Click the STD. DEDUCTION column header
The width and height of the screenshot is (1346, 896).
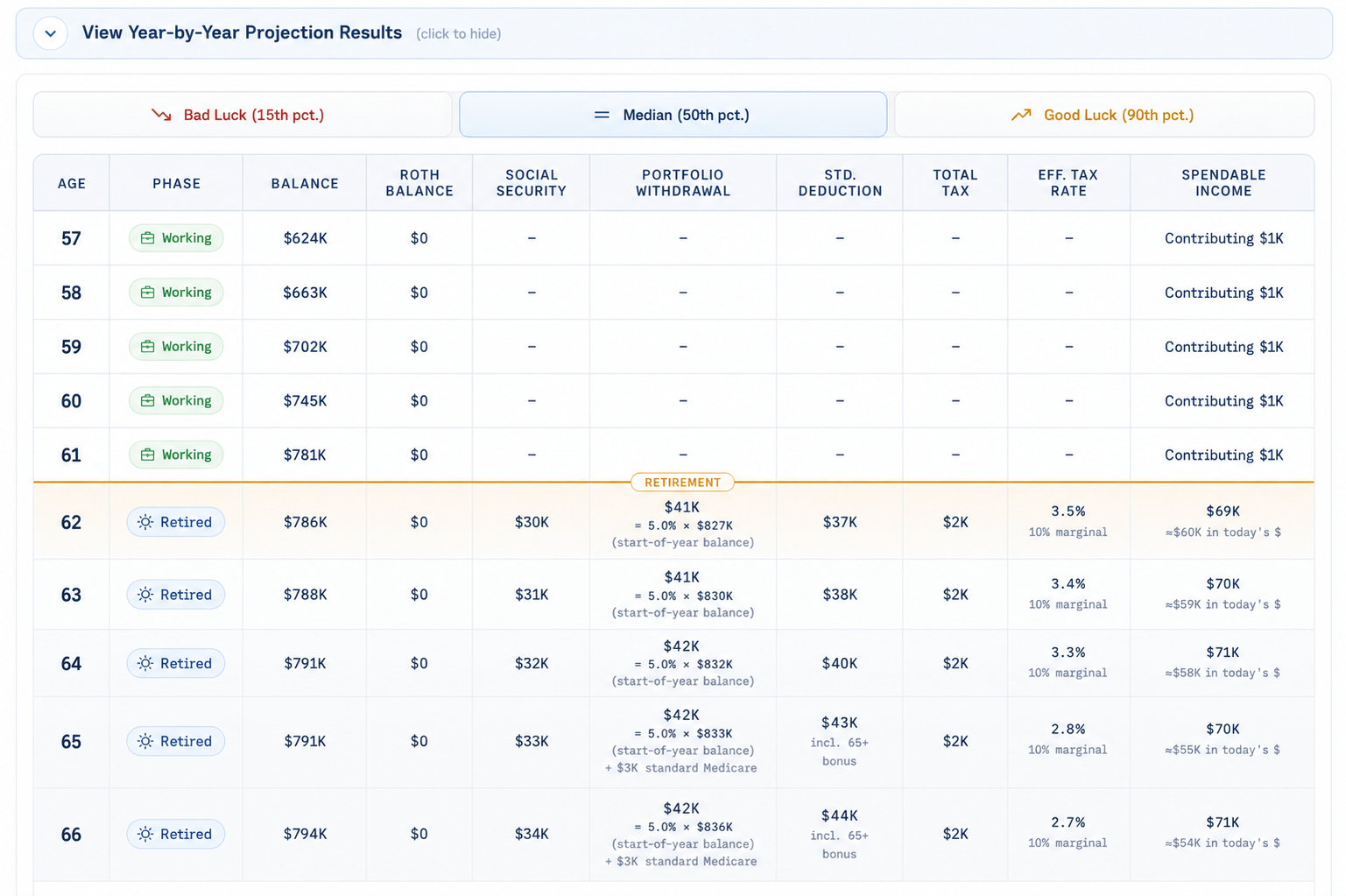(x=840, y=183)
